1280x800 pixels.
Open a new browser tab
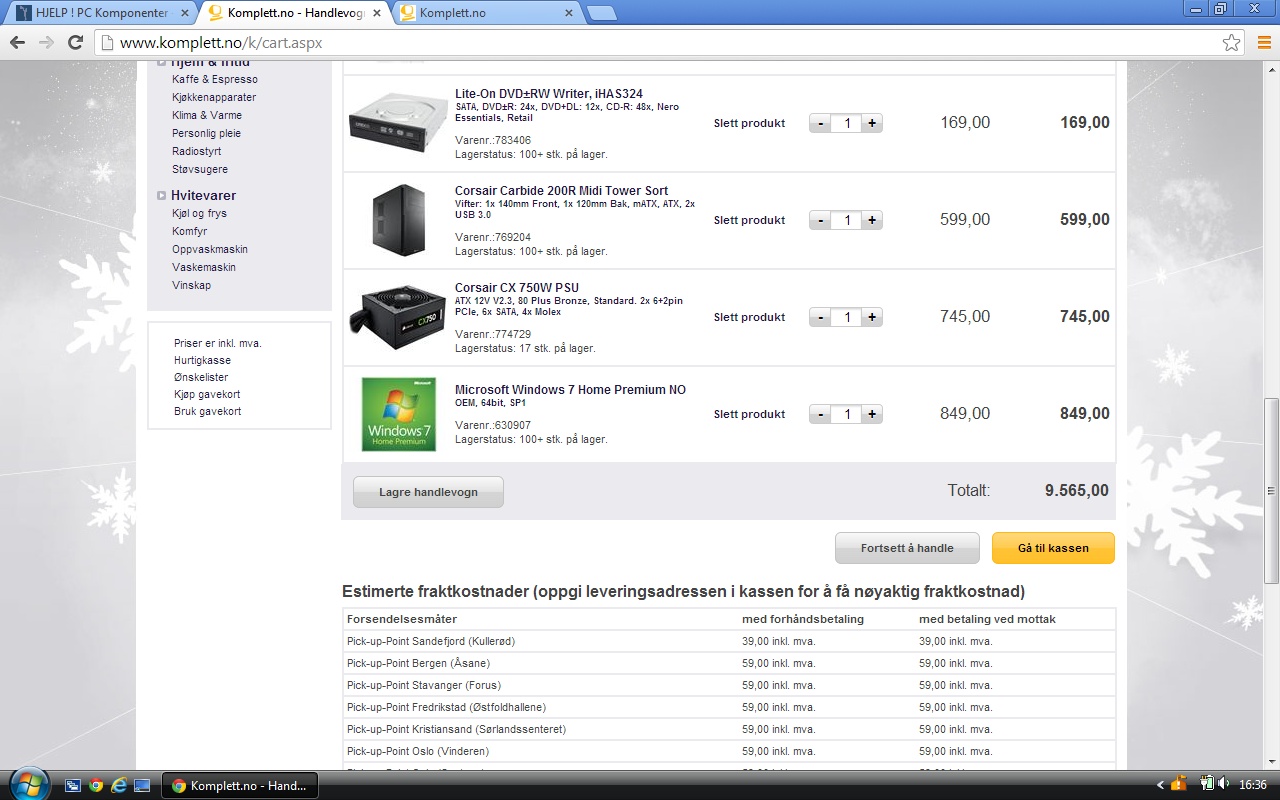[600, 13]
